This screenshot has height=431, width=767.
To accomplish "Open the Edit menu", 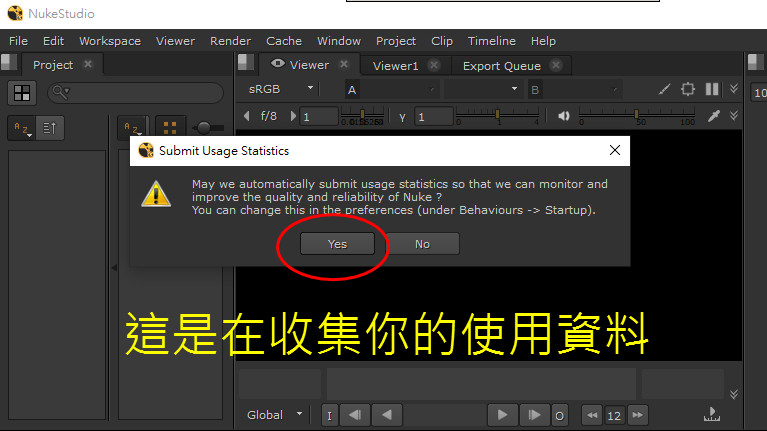I will [x=53, y=41].
